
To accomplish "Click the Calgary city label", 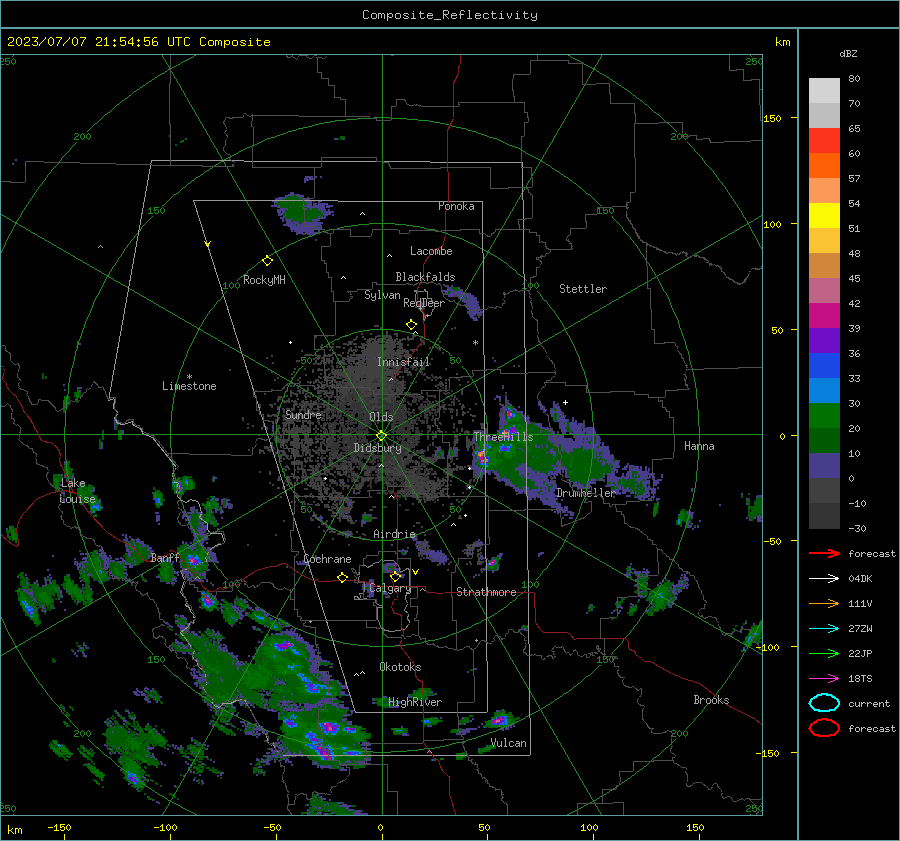I will point(390,588).
